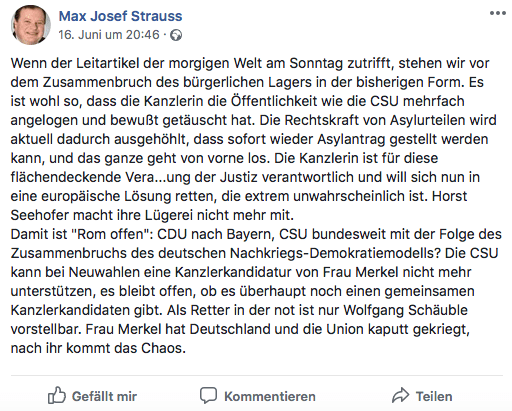Open Max Josef Strauss profile picture

(31, 25)
